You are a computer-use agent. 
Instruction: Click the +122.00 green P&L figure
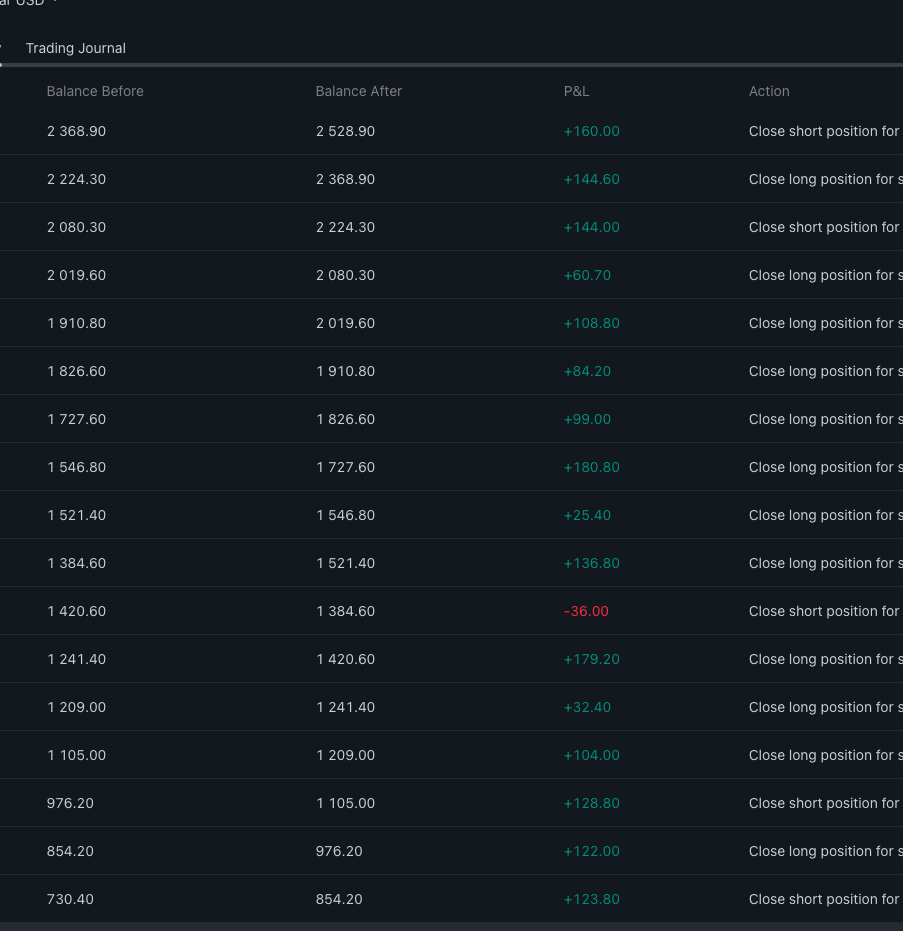(591, 850)
